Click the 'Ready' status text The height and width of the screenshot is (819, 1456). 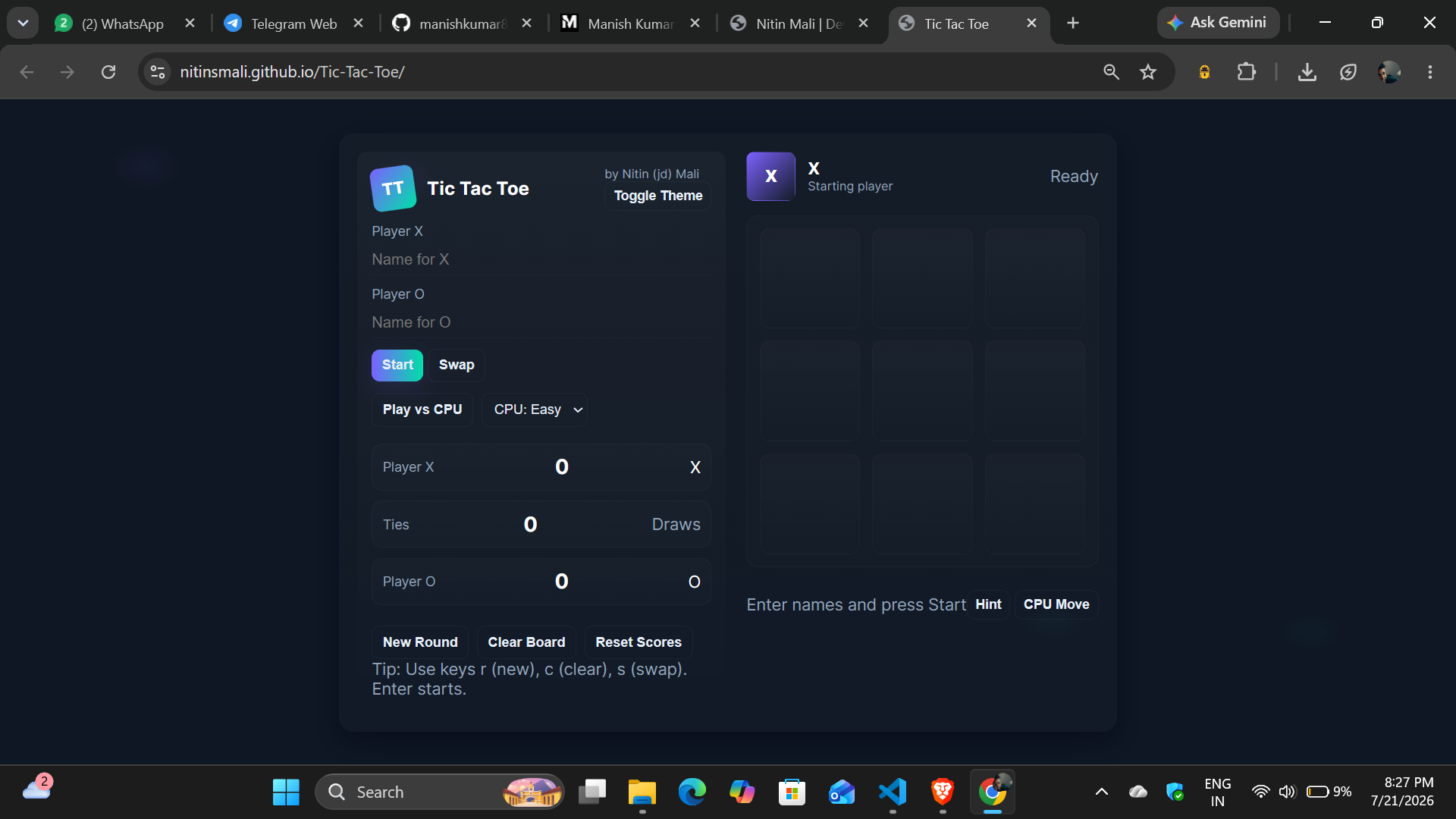(x=1074, y=177)
